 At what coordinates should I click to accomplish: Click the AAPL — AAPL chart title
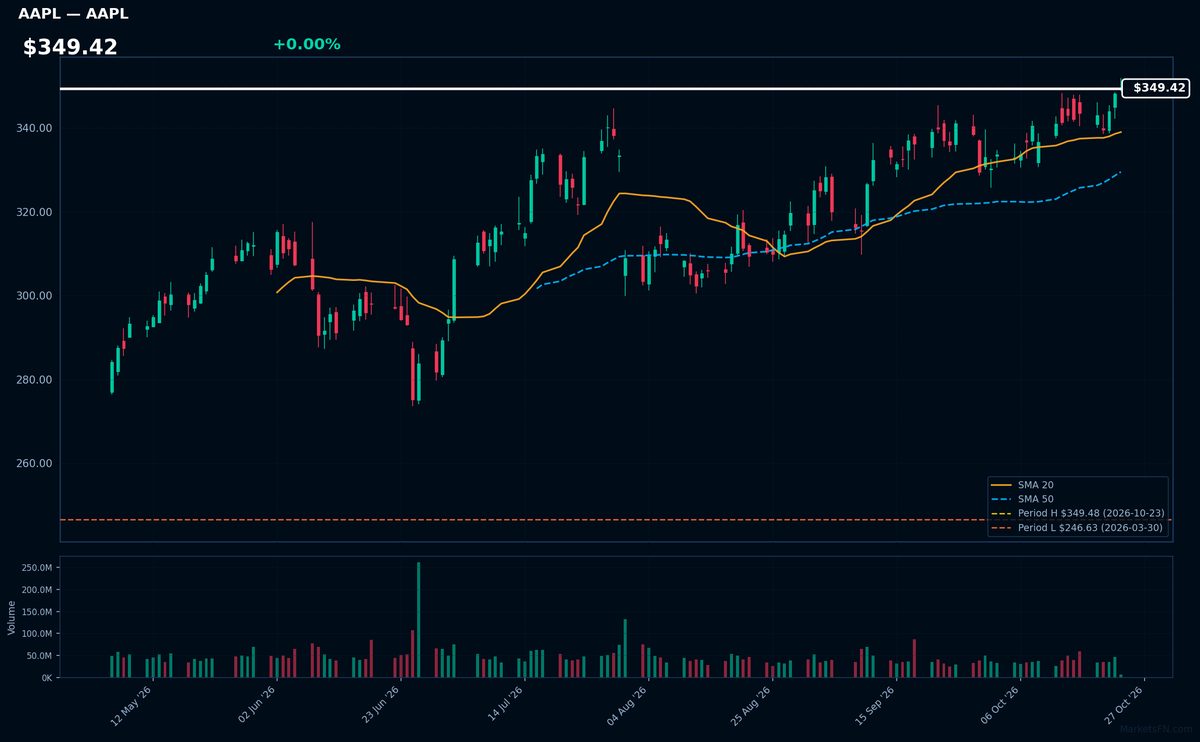pyautogui.click(x=73, y=14)
